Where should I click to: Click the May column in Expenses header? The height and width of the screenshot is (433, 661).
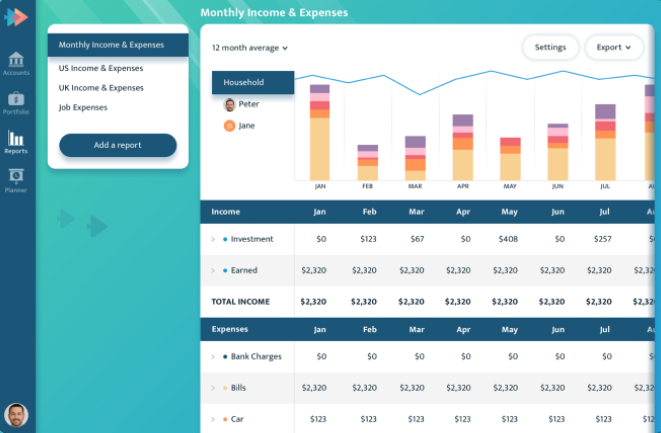(510, 329)
